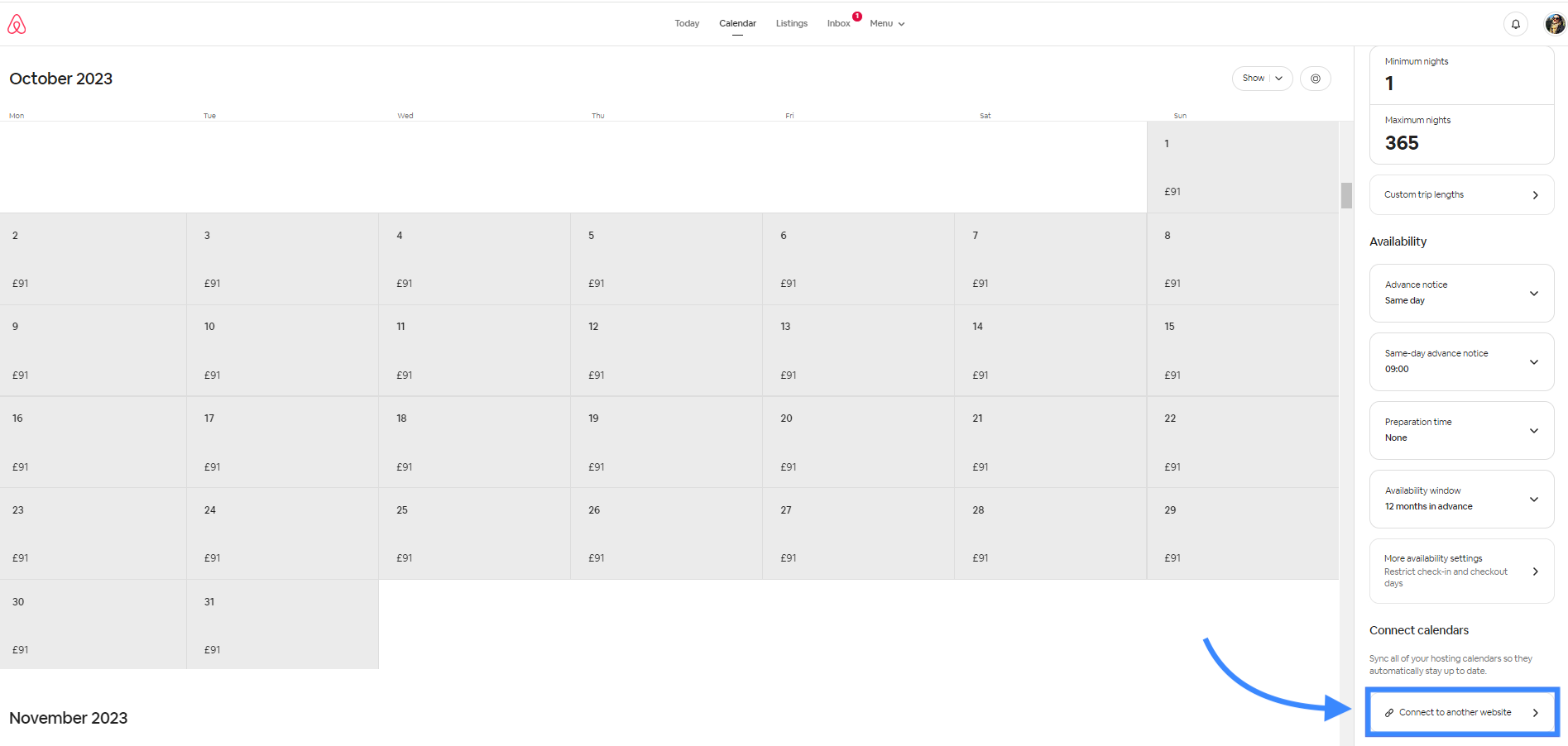Open the user profile avatar
This screenshot has width=1568, height=746.
1554,24
